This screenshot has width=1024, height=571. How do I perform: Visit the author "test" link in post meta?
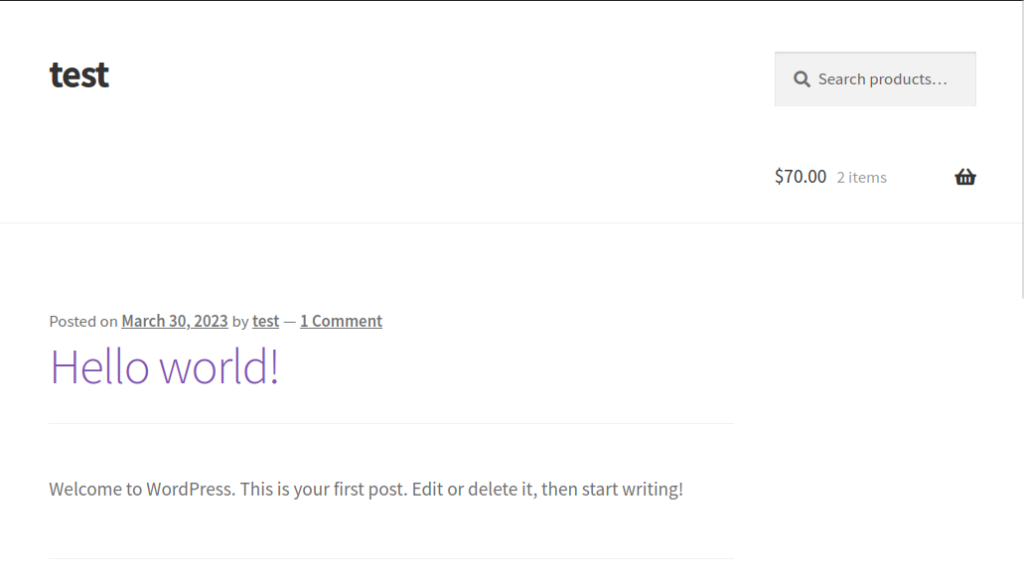(265, 321)
